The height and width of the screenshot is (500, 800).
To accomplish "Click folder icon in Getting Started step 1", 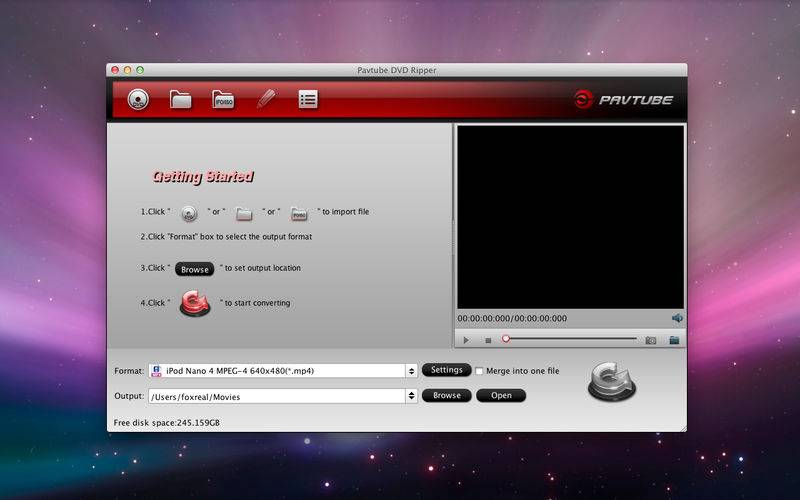I will (244, 214).
